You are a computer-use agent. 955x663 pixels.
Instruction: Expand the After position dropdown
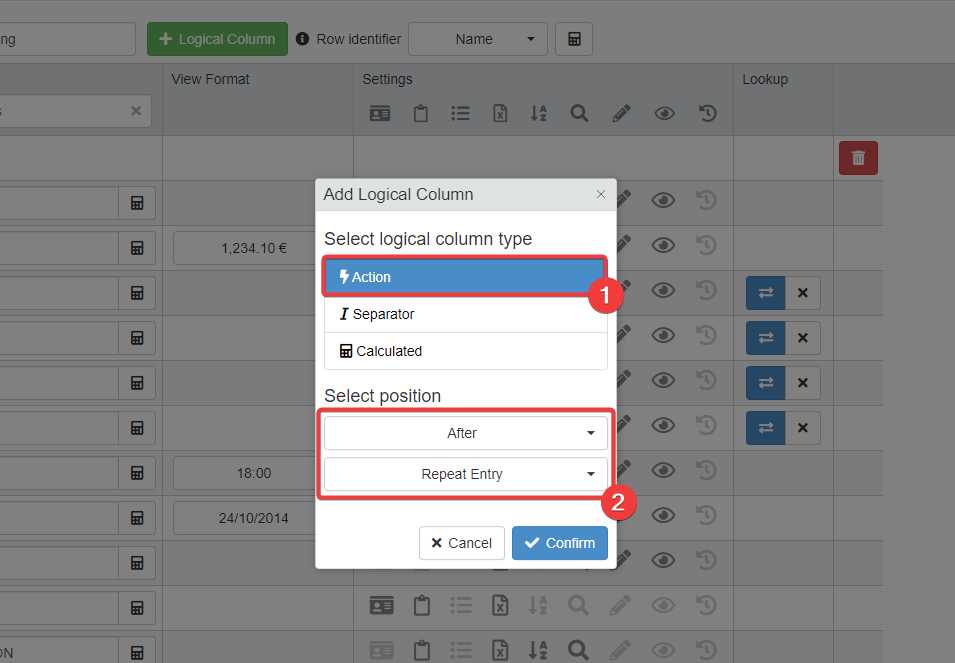click(465, 433)
